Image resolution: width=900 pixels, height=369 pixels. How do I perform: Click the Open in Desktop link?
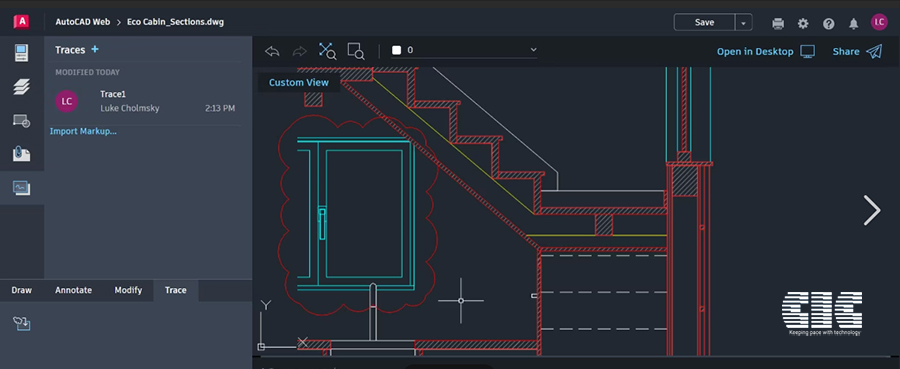point(755,52)
